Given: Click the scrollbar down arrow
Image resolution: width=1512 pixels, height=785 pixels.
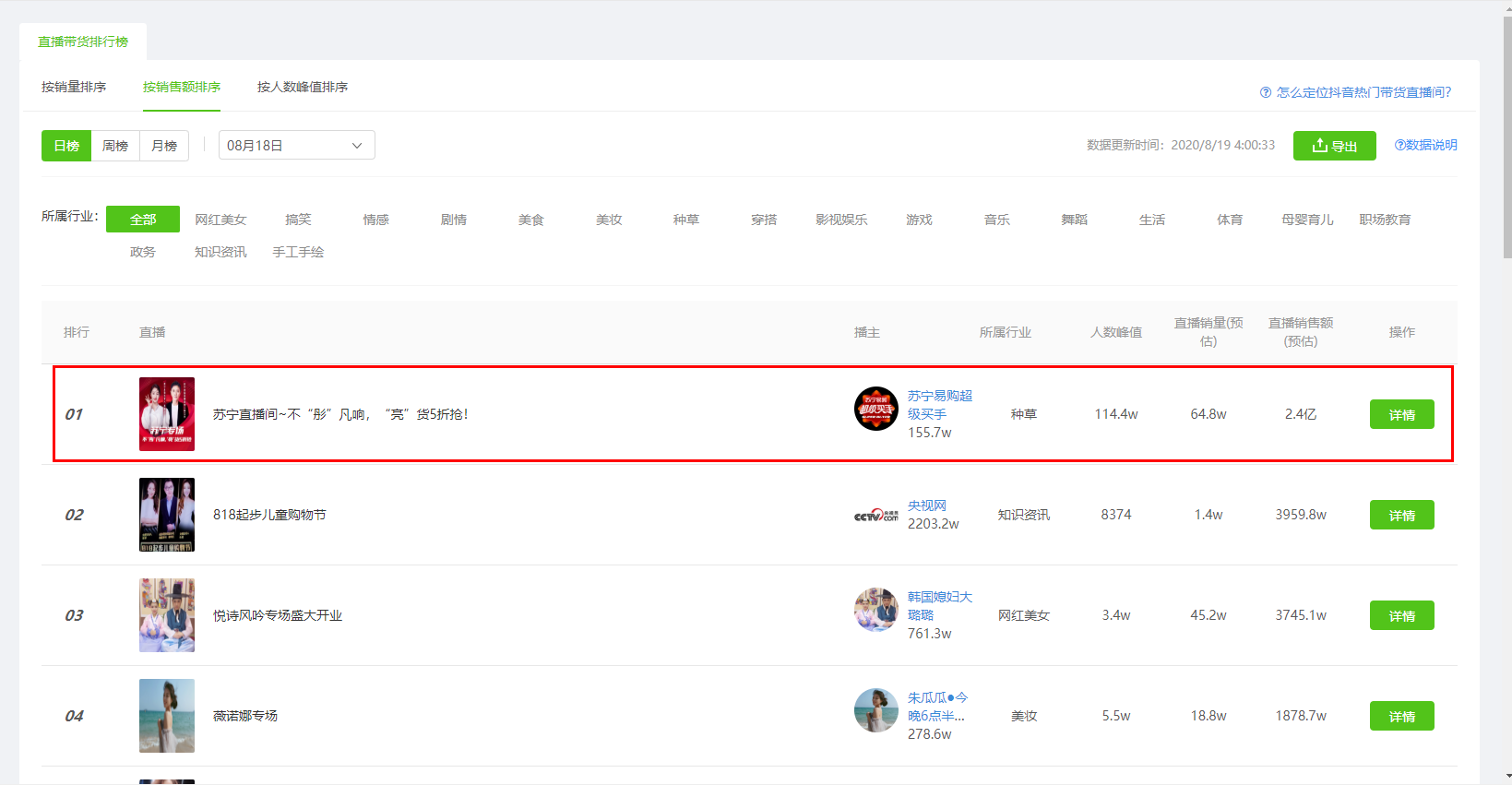Looking at the screenshot, I should coord(1507,777).
